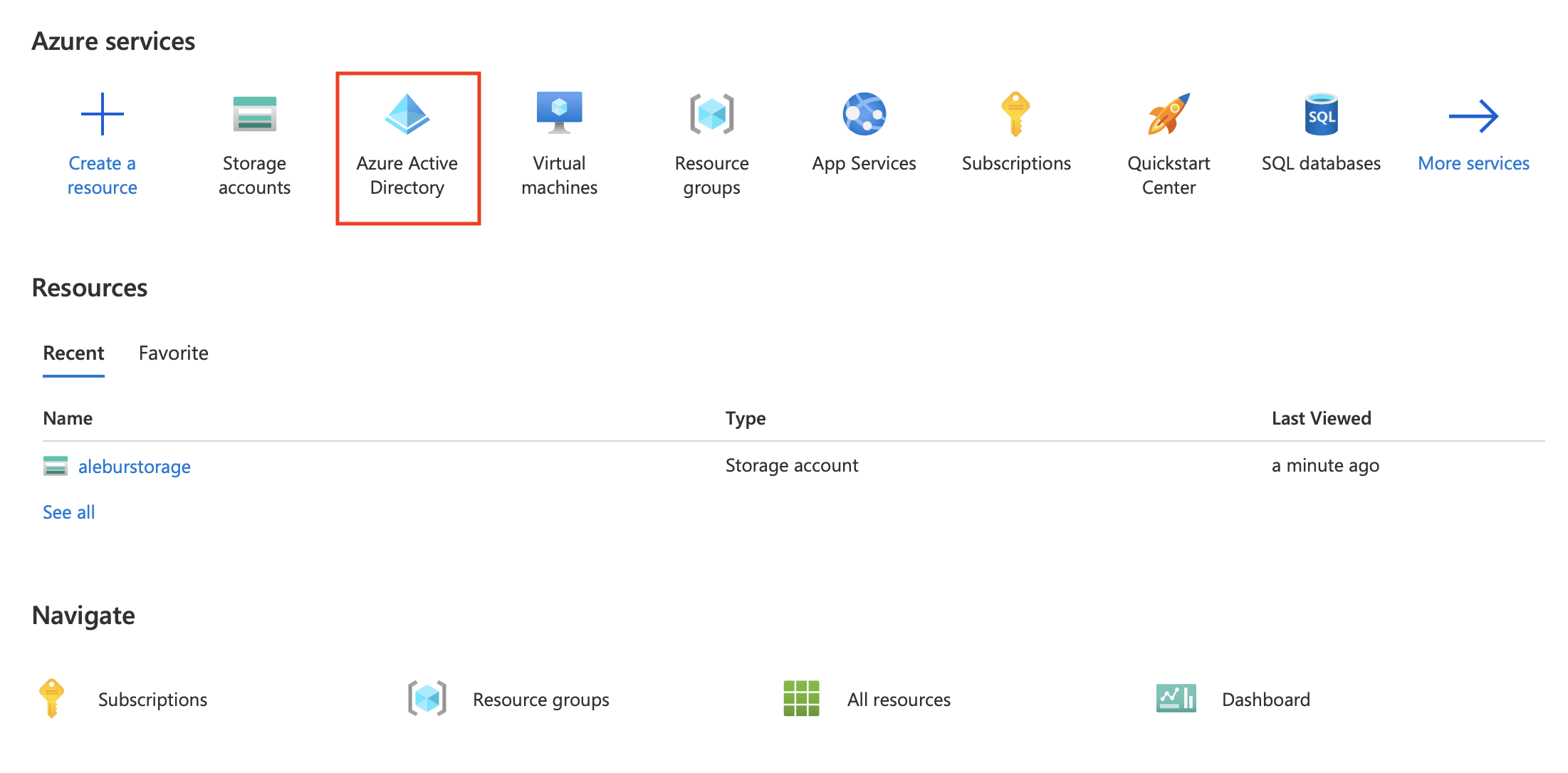Viewport: 1568px width, 773px height.
Task: Switch to the Favorite tab
Action: click(173, 353)
